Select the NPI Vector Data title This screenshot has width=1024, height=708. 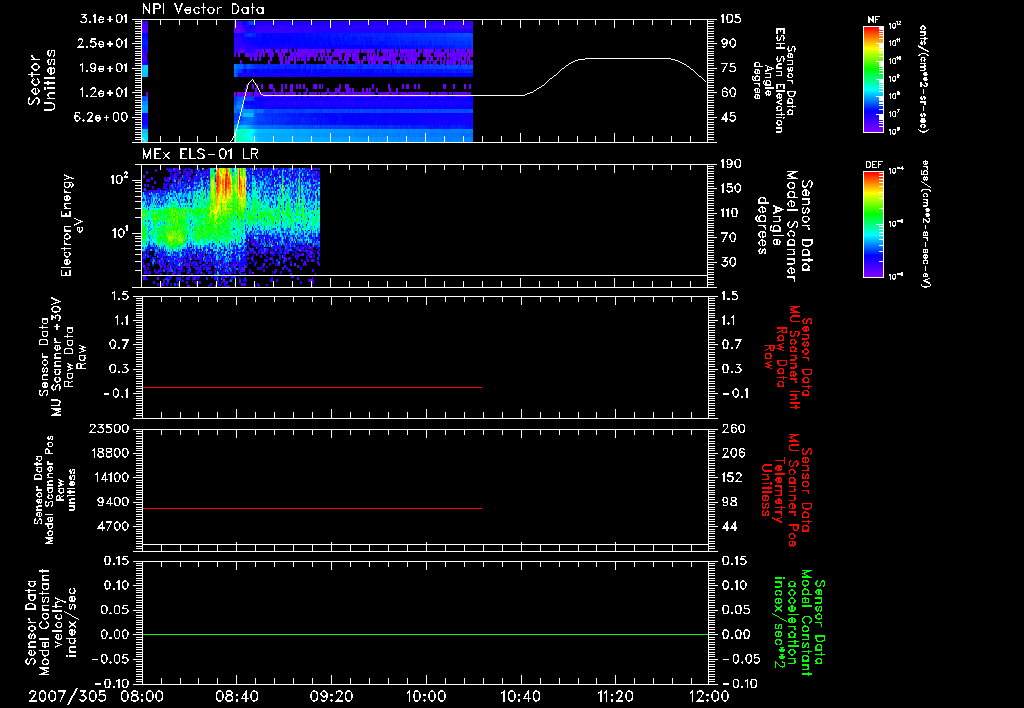click(x=203, y=9)
